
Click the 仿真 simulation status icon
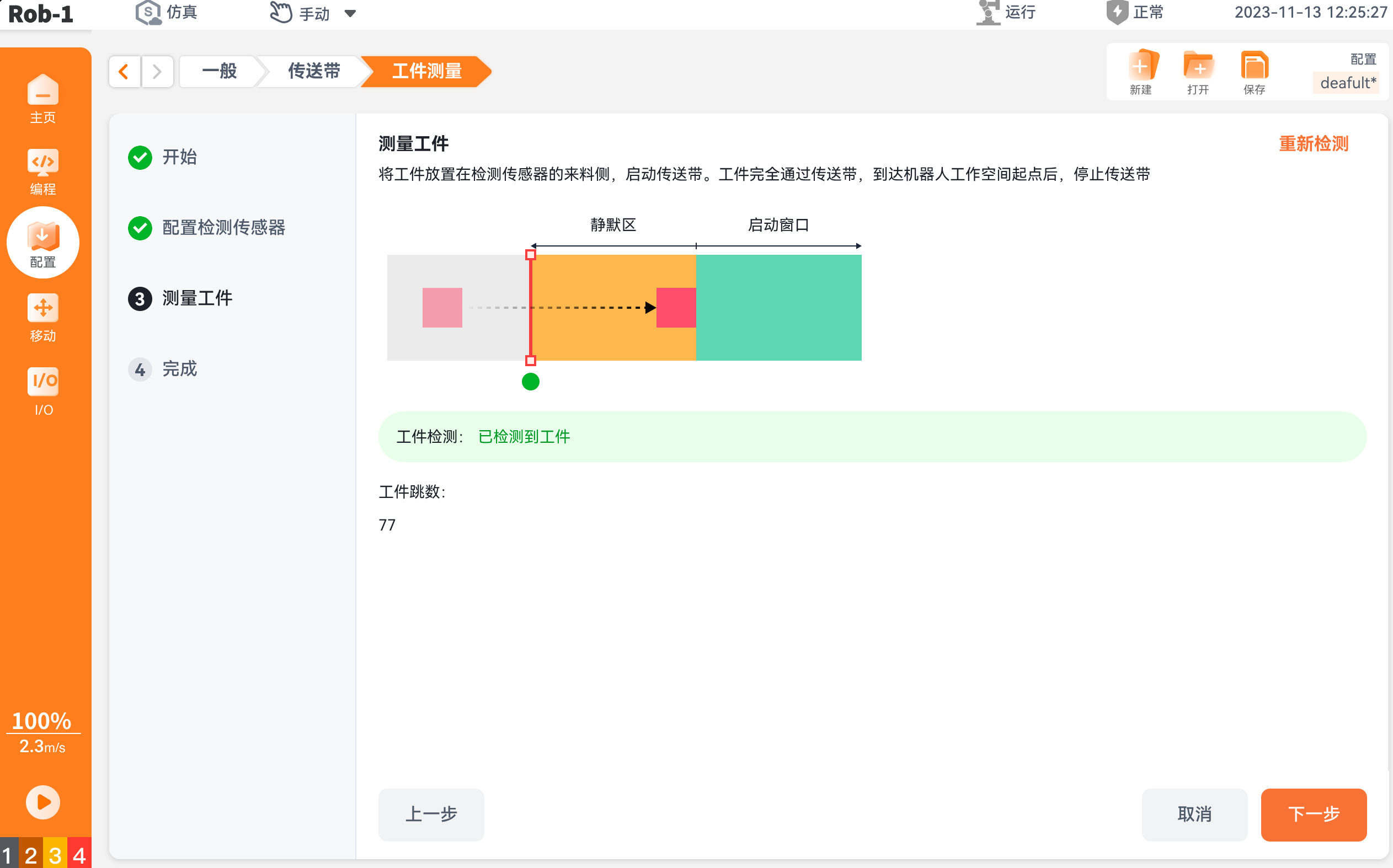point(148,13)
